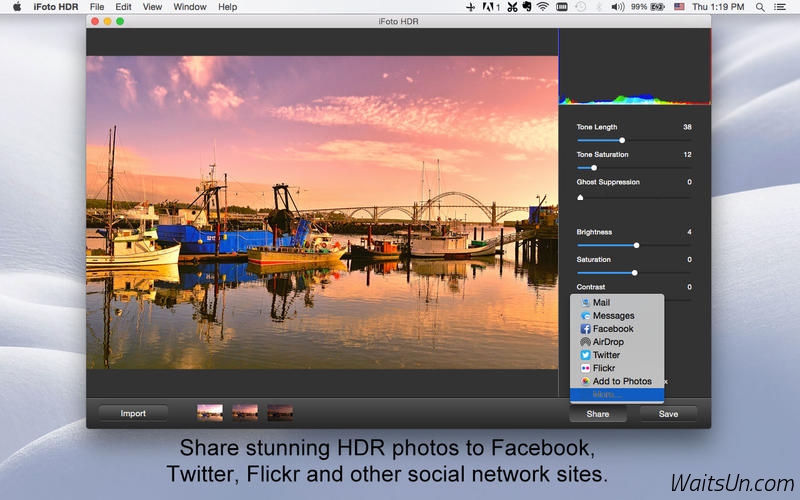
Task: Choose Add to Photos in share menu
Action: [617, 381]
